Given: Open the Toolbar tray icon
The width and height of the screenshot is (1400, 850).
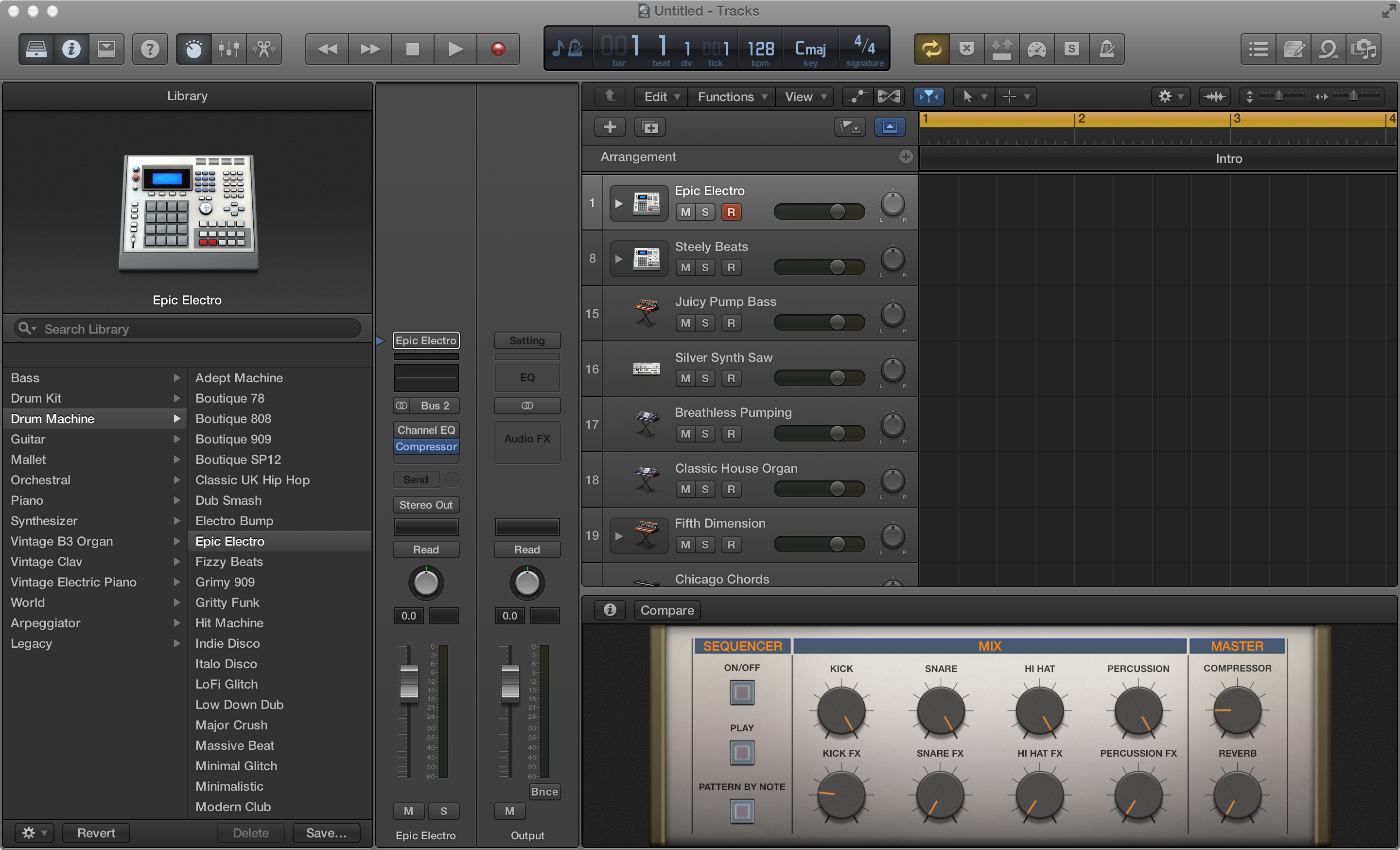Looking at the screenshot, I should (x=106, y=50).
